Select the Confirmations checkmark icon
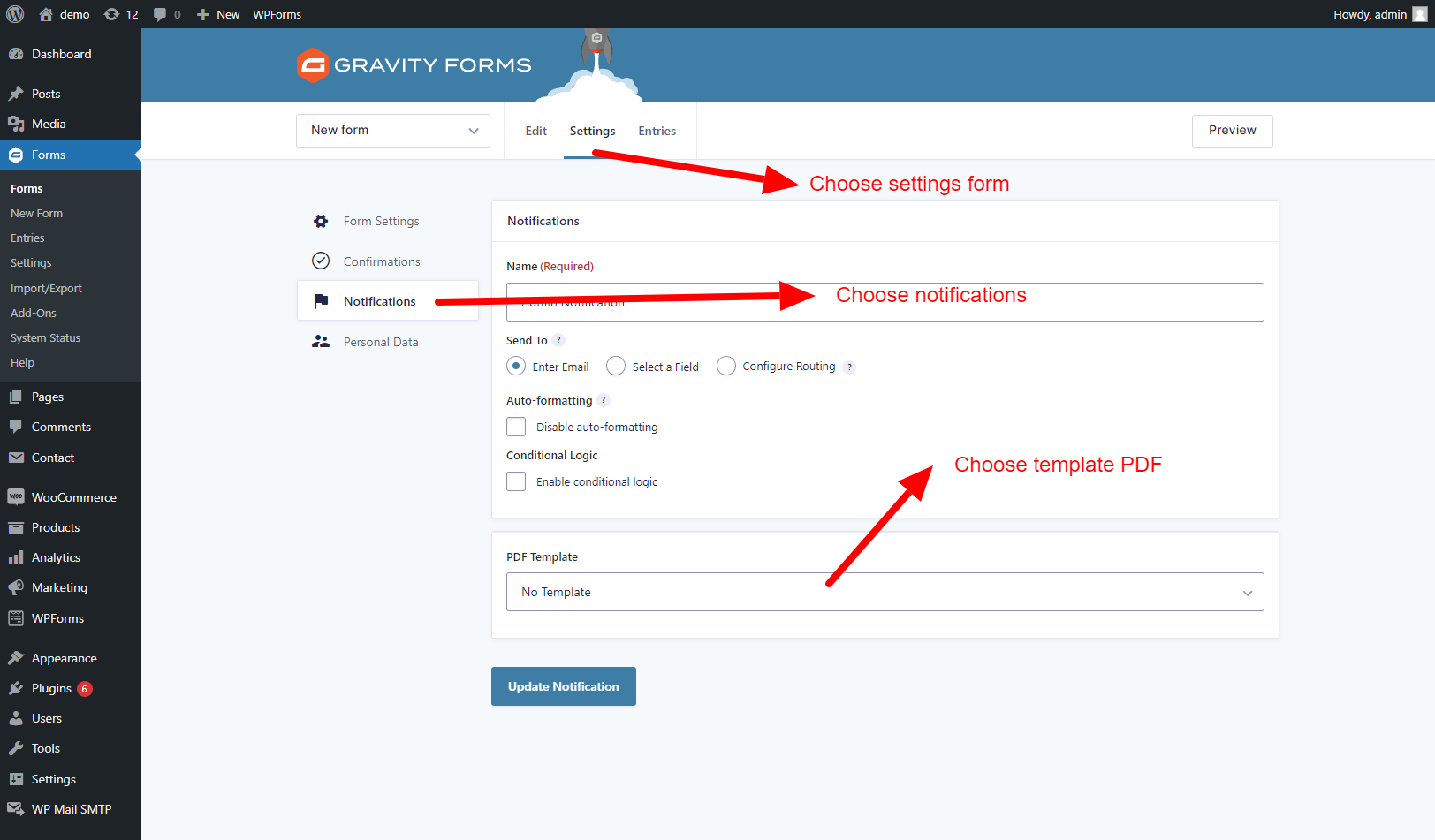This screenshot has height=840, width=1435. click(320, 261)
